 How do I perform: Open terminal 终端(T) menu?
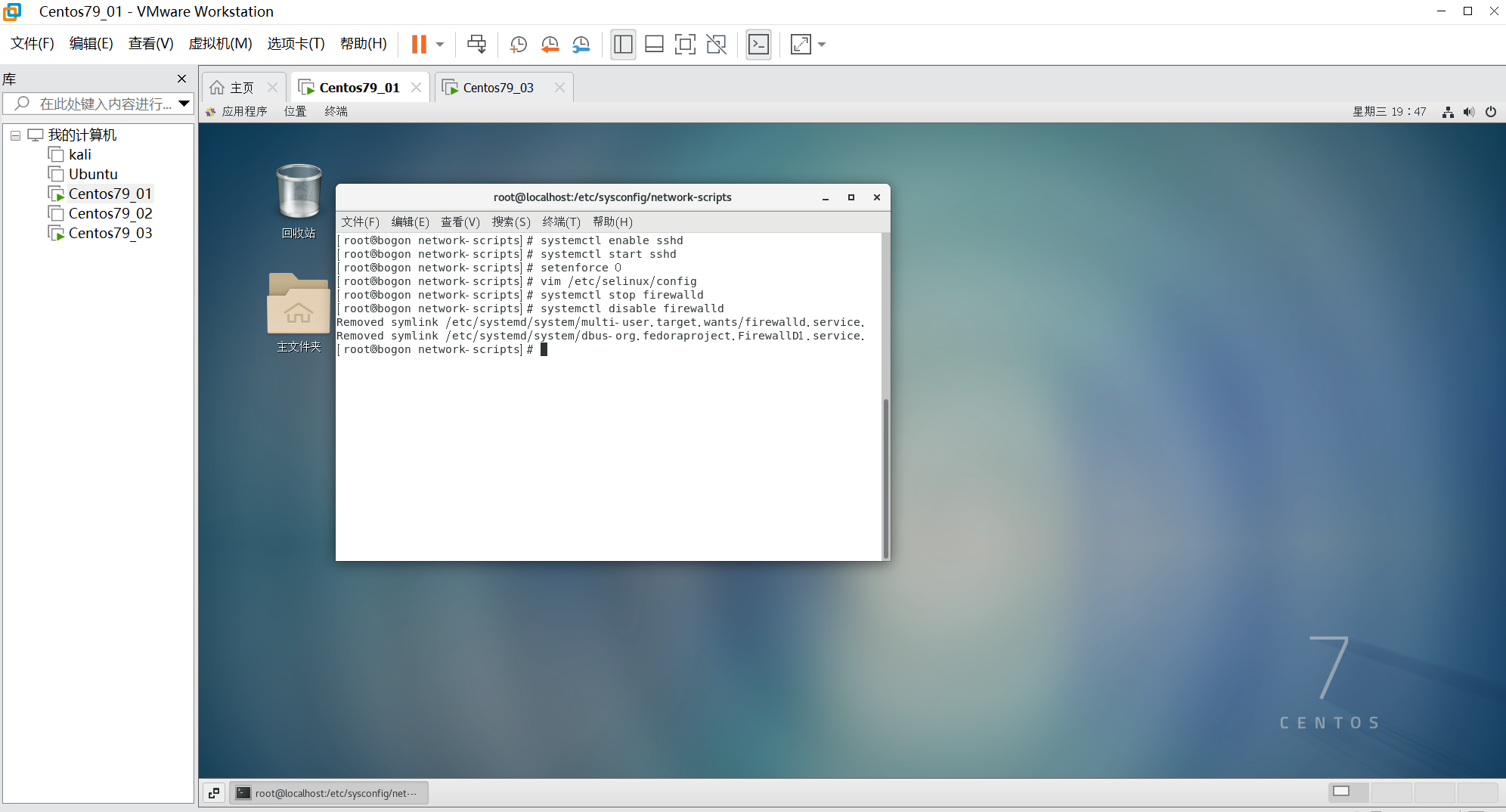pyautogui.click(x=561, y=222)
